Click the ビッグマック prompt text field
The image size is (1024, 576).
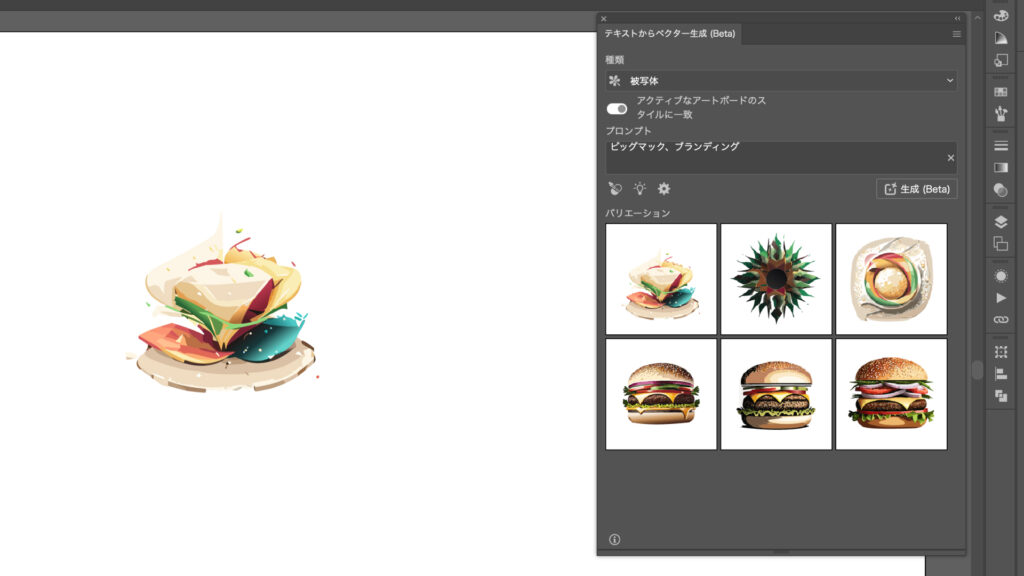[770, 157]
